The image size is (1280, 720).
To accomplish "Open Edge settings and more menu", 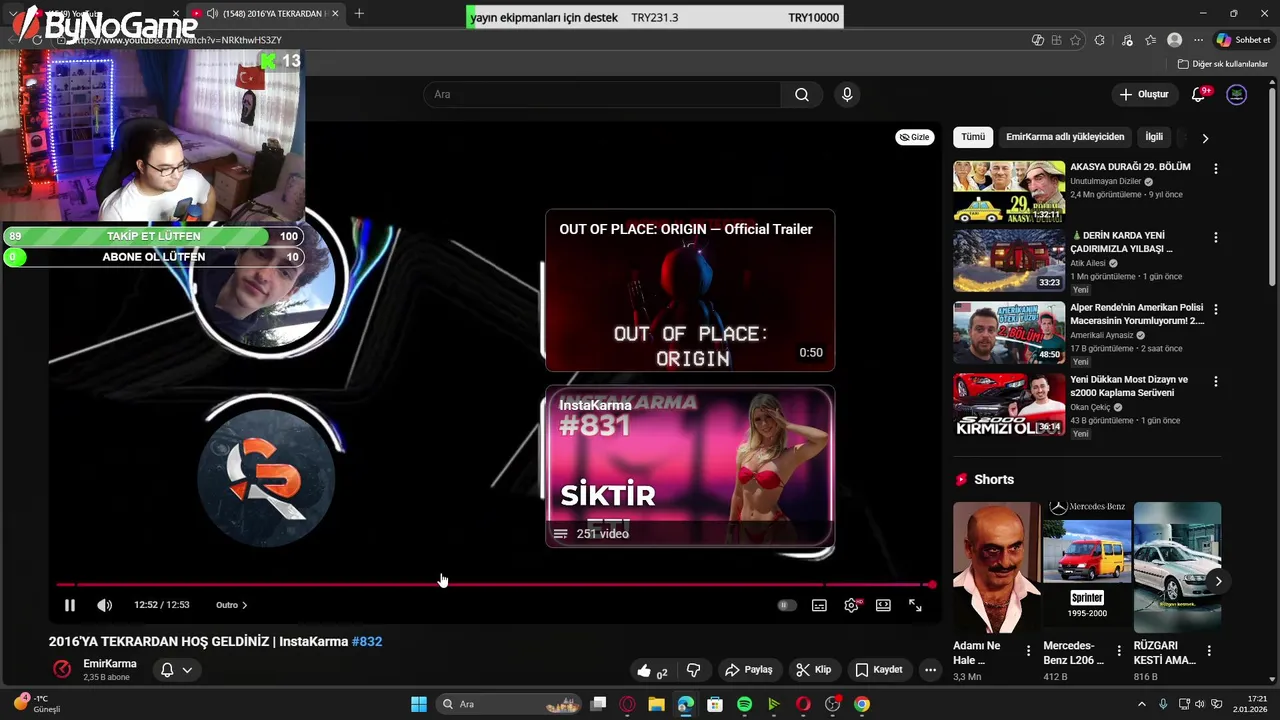I will (x=1198, y=40).
